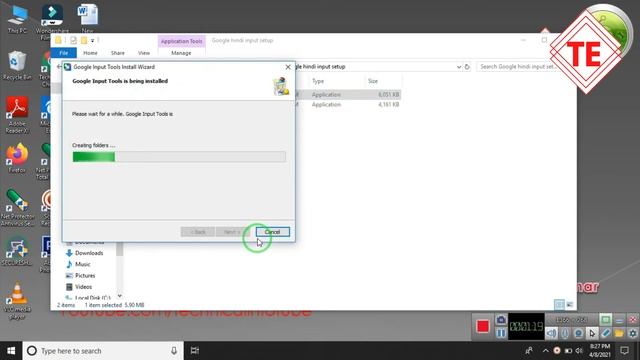Click the navigation pane scroll-down arrow
Image resolution: width=640 pixels, height=360 pixels.
[x=120, y=296]
